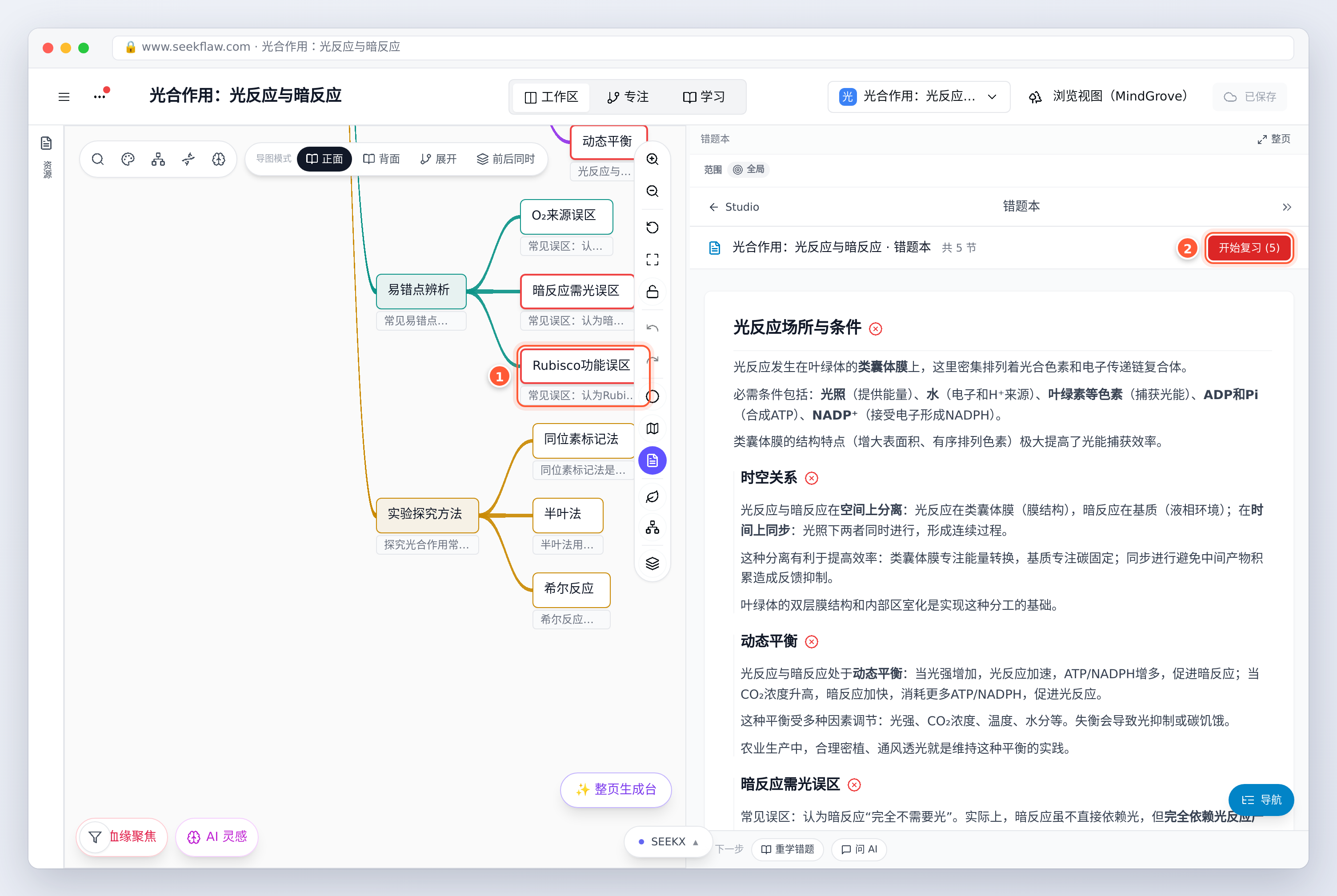Open the resources sidebar document icon
This screenshot has height=896, width=1337.
[46, 143]
